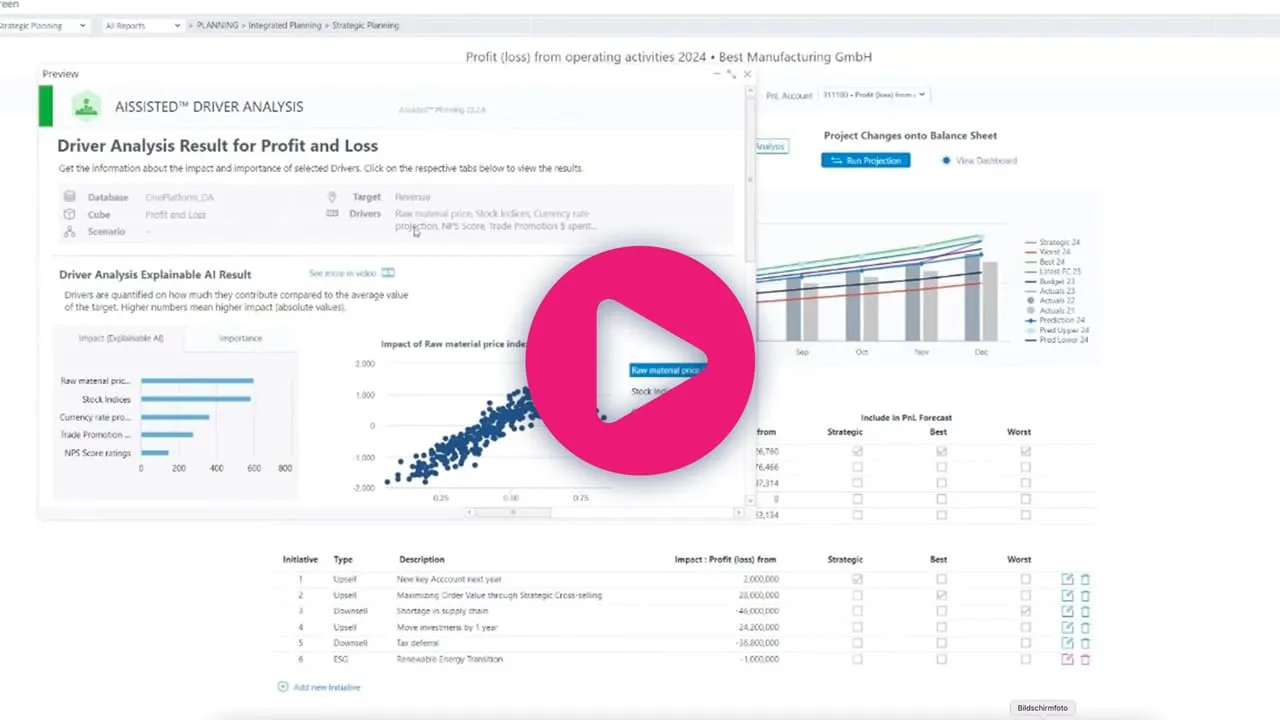Delete initiative 1 New key Account next year

click(1085, 579)
